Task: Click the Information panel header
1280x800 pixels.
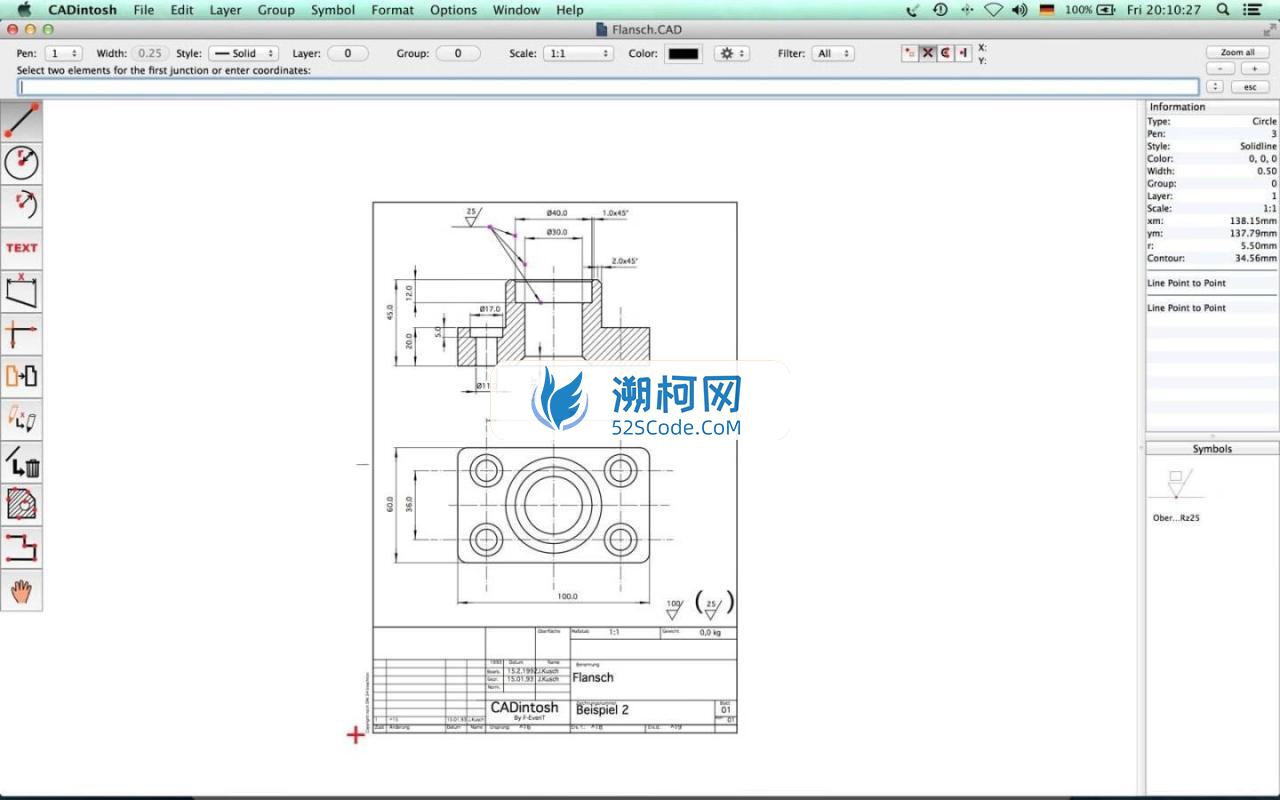Action: [x=1211, y=107]
